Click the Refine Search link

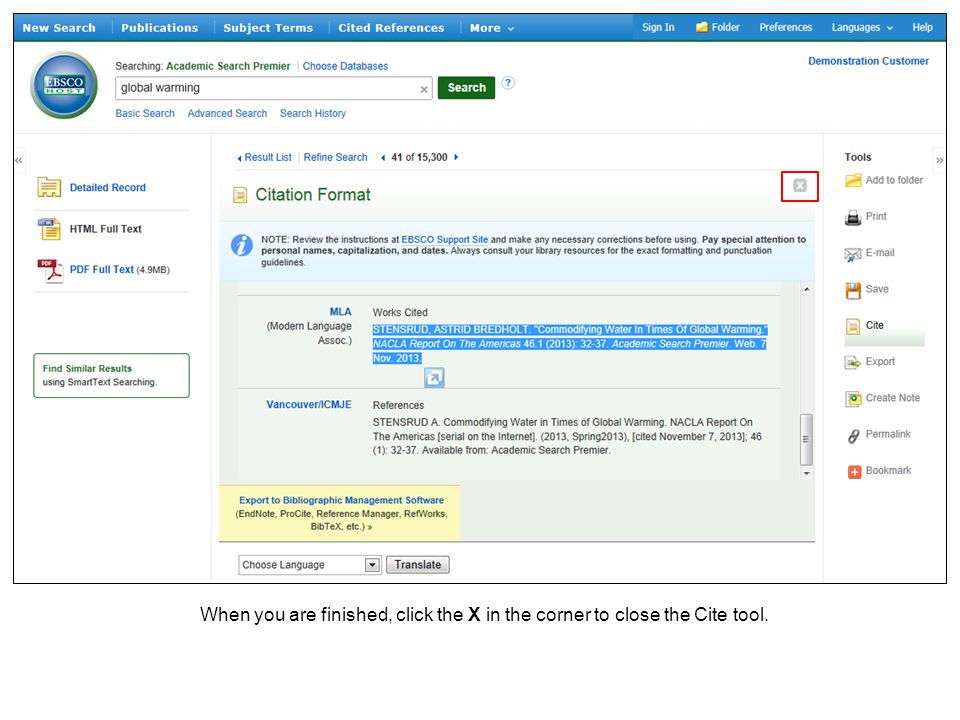(x=336, y=157)
